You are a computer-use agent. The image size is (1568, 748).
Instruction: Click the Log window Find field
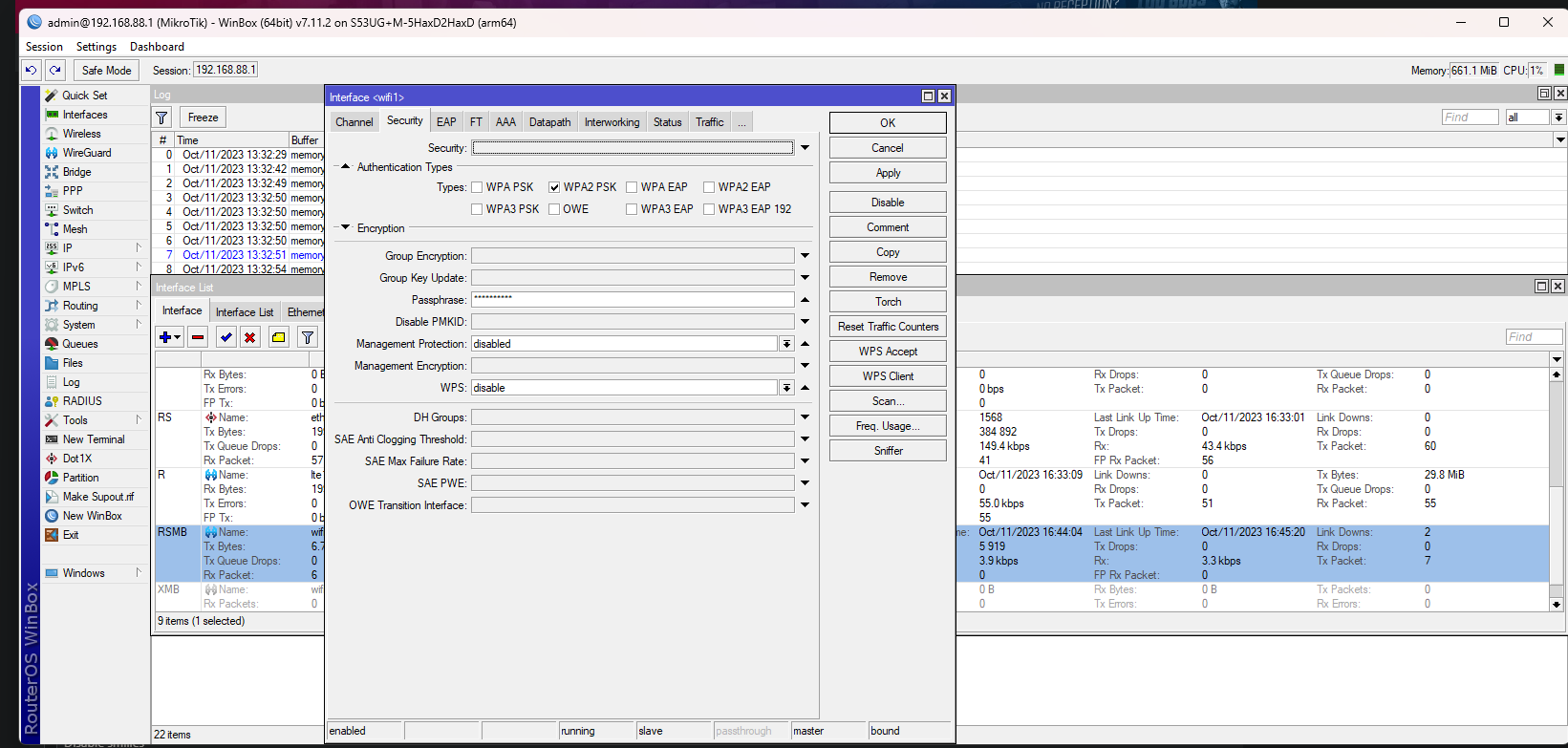[1470, 118]
